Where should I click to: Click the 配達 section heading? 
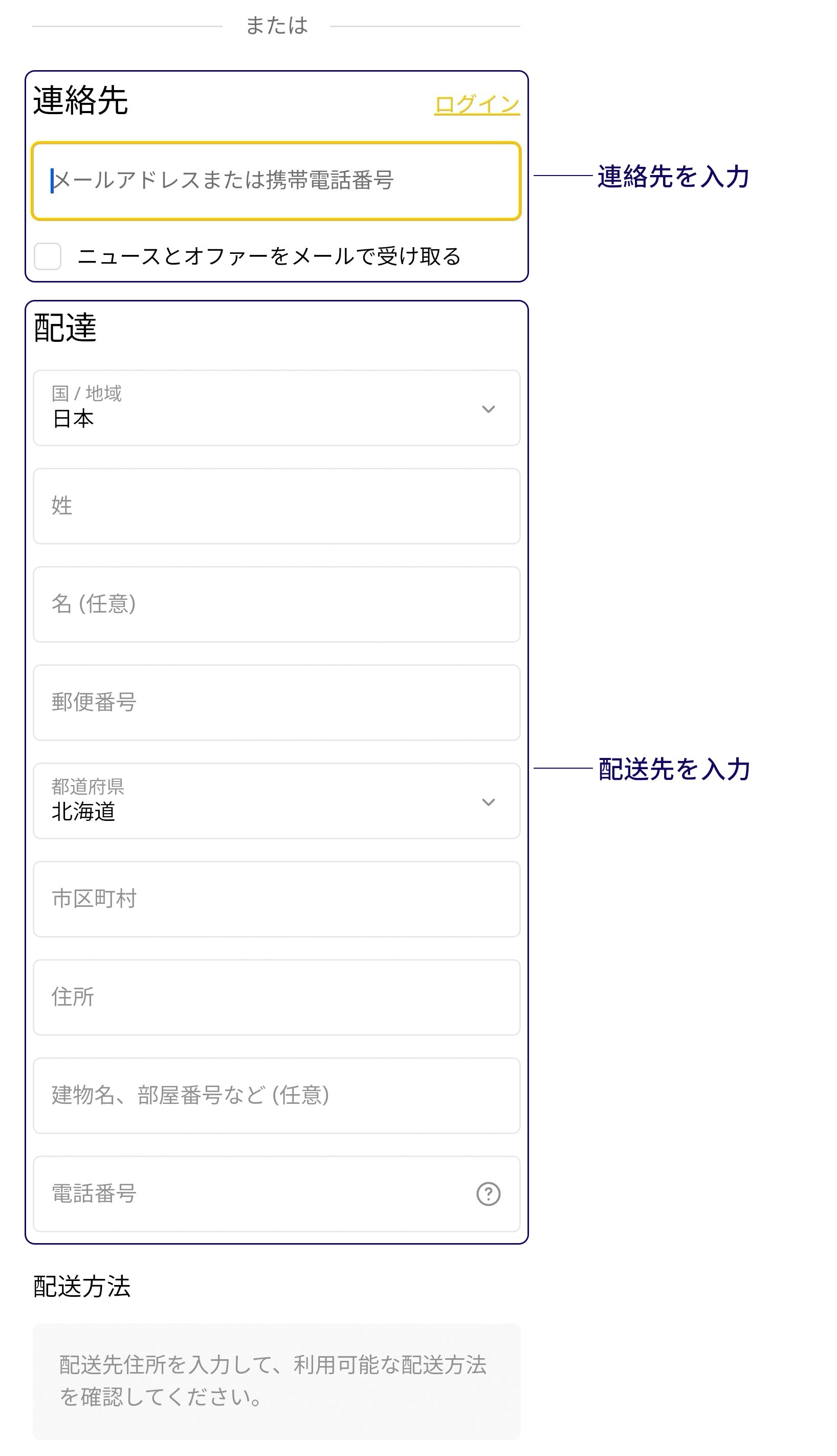(65, 329)
